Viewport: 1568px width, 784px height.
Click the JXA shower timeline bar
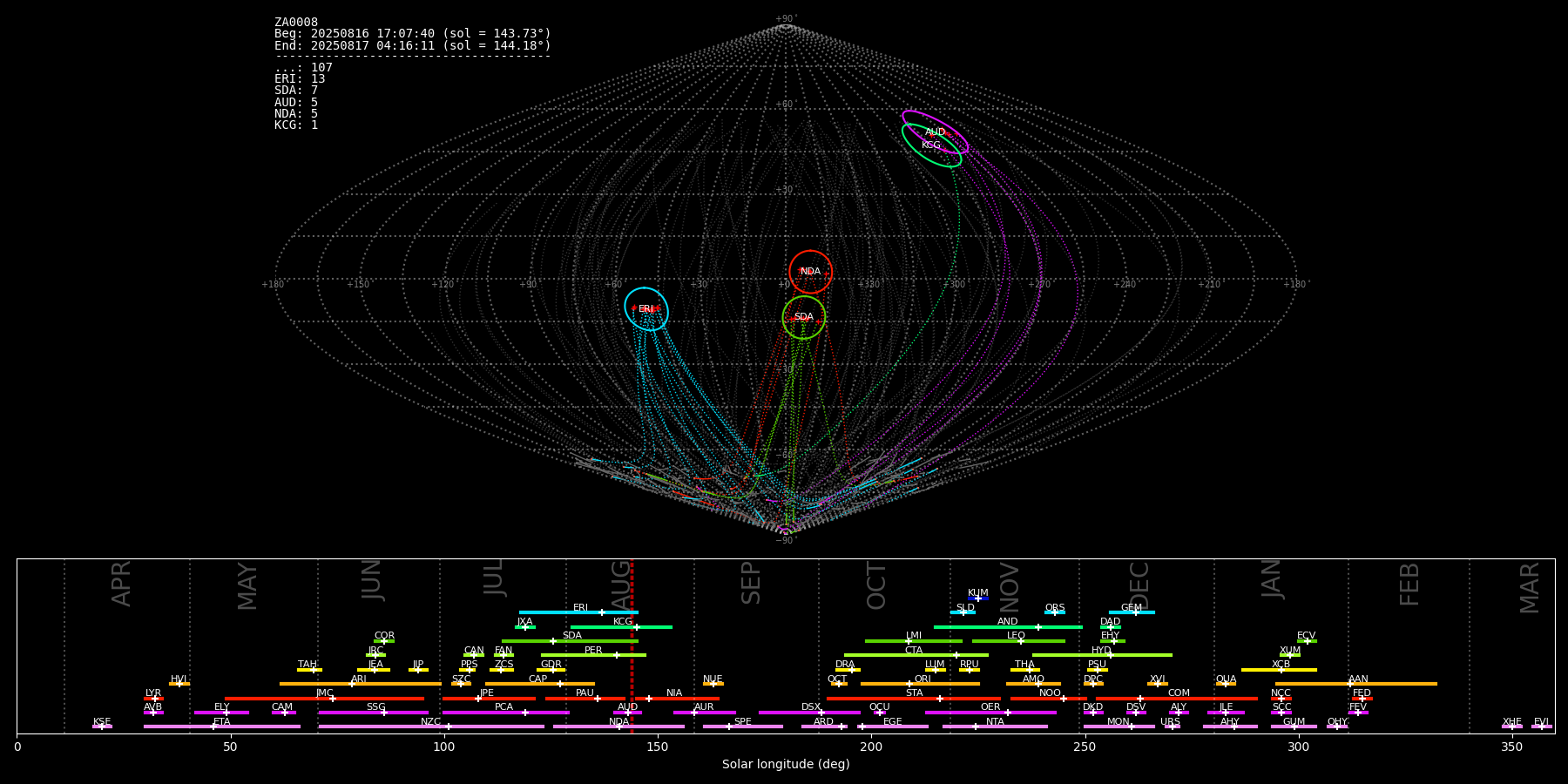(525, 627)
